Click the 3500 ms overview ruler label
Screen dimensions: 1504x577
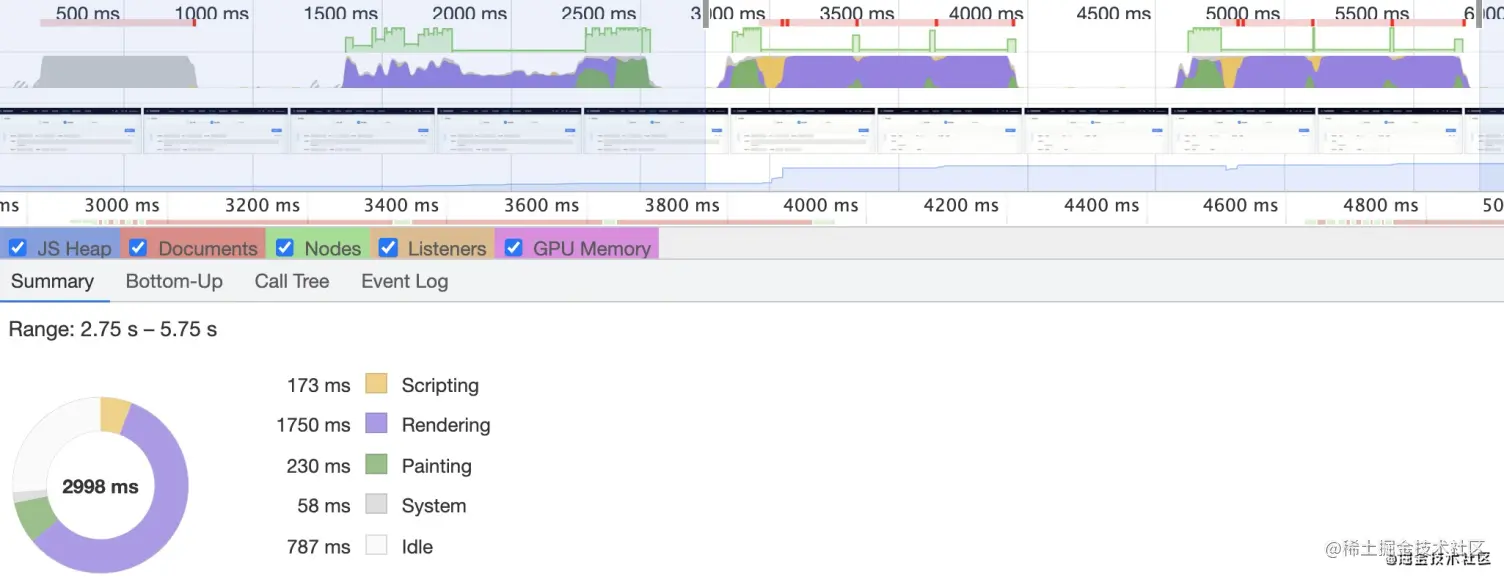pos(856,14)
